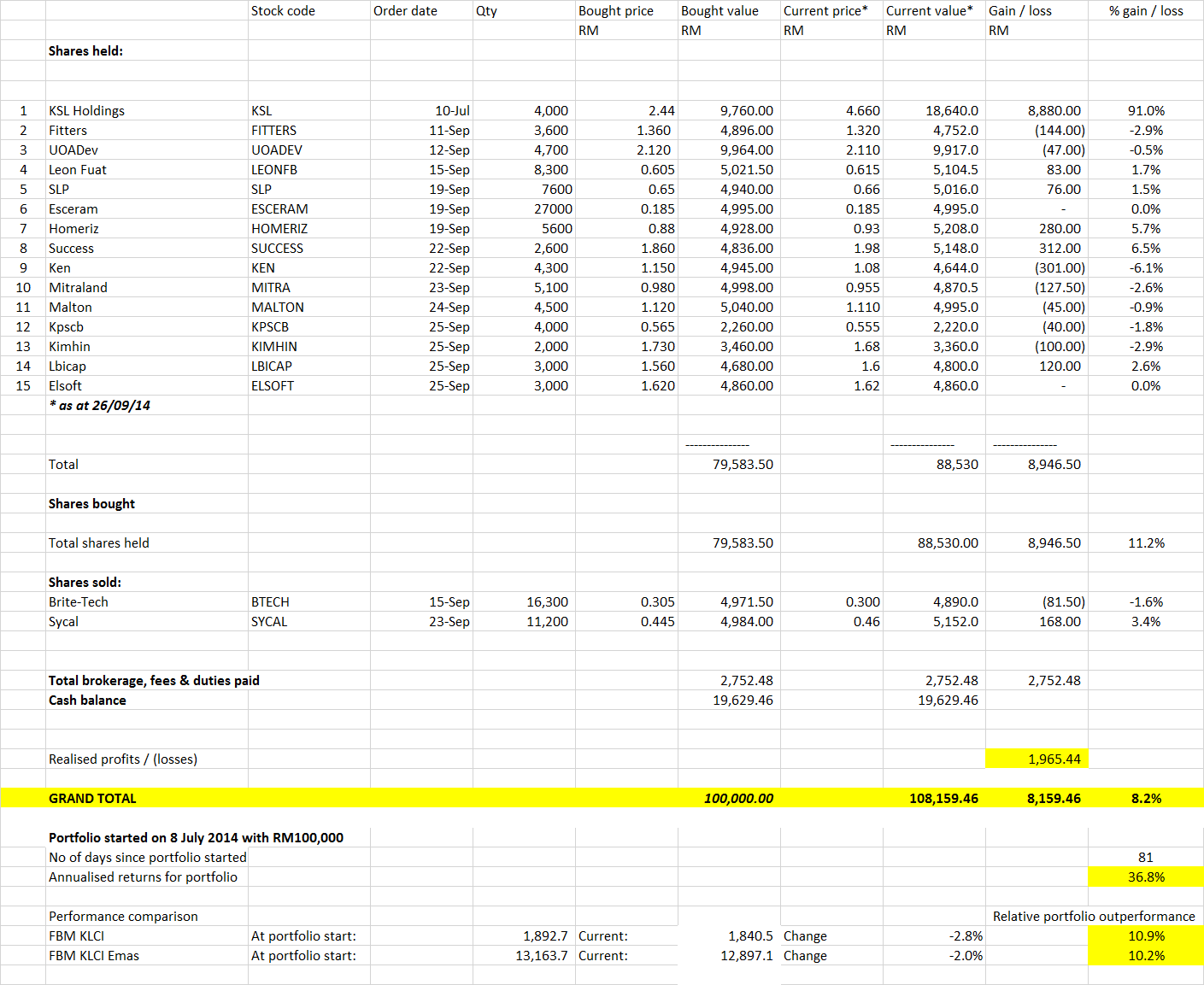The image size is (1204, 985).
Task: Click the 10-Jul order date cell
Action: [421, 110]
